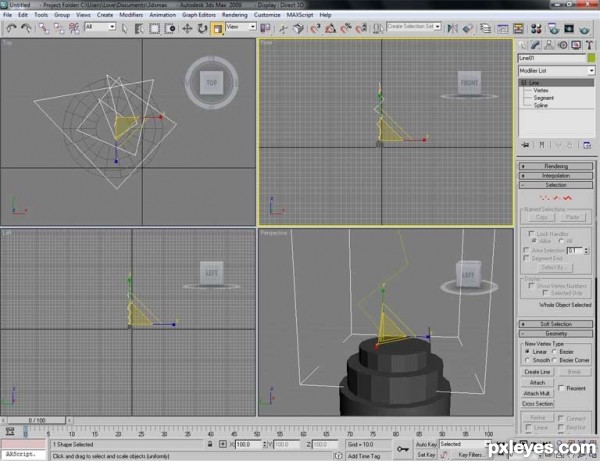Switch to the Motion panel tab icon
600x461 pixels.
point(562,45)
